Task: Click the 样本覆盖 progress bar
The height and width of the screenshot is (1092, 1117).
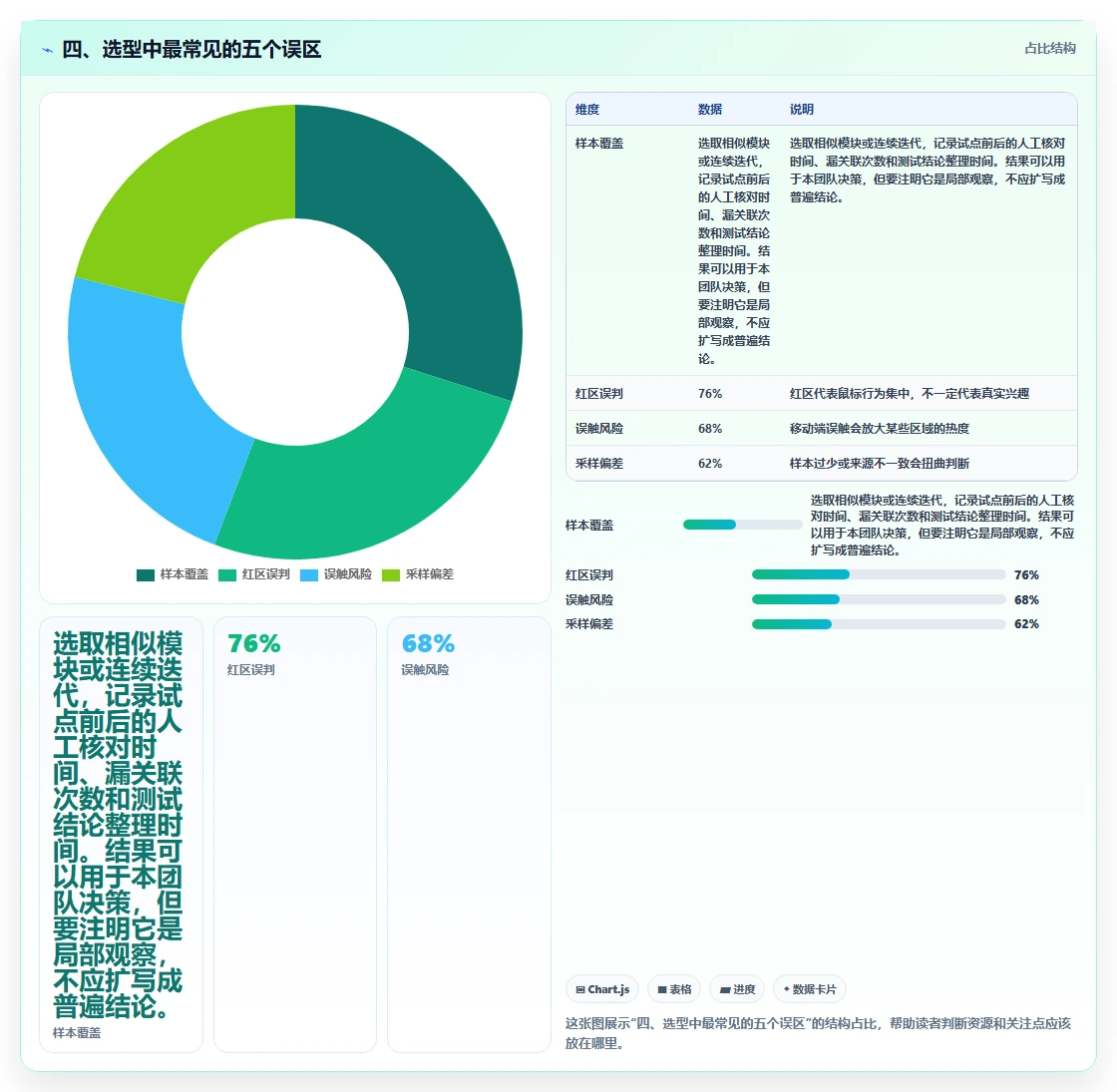Action: pos(742,525)
